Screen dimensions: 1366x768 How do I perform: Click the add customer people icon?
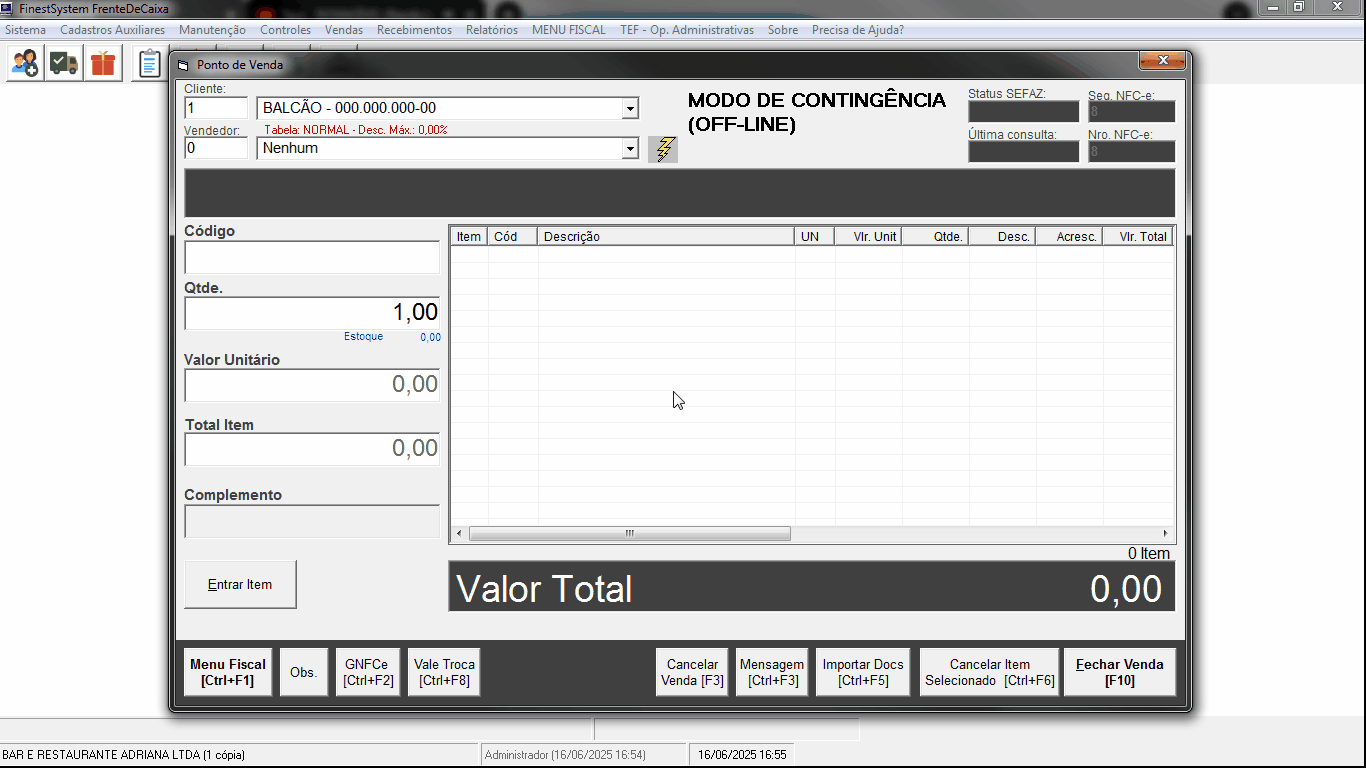click(26, 64)
